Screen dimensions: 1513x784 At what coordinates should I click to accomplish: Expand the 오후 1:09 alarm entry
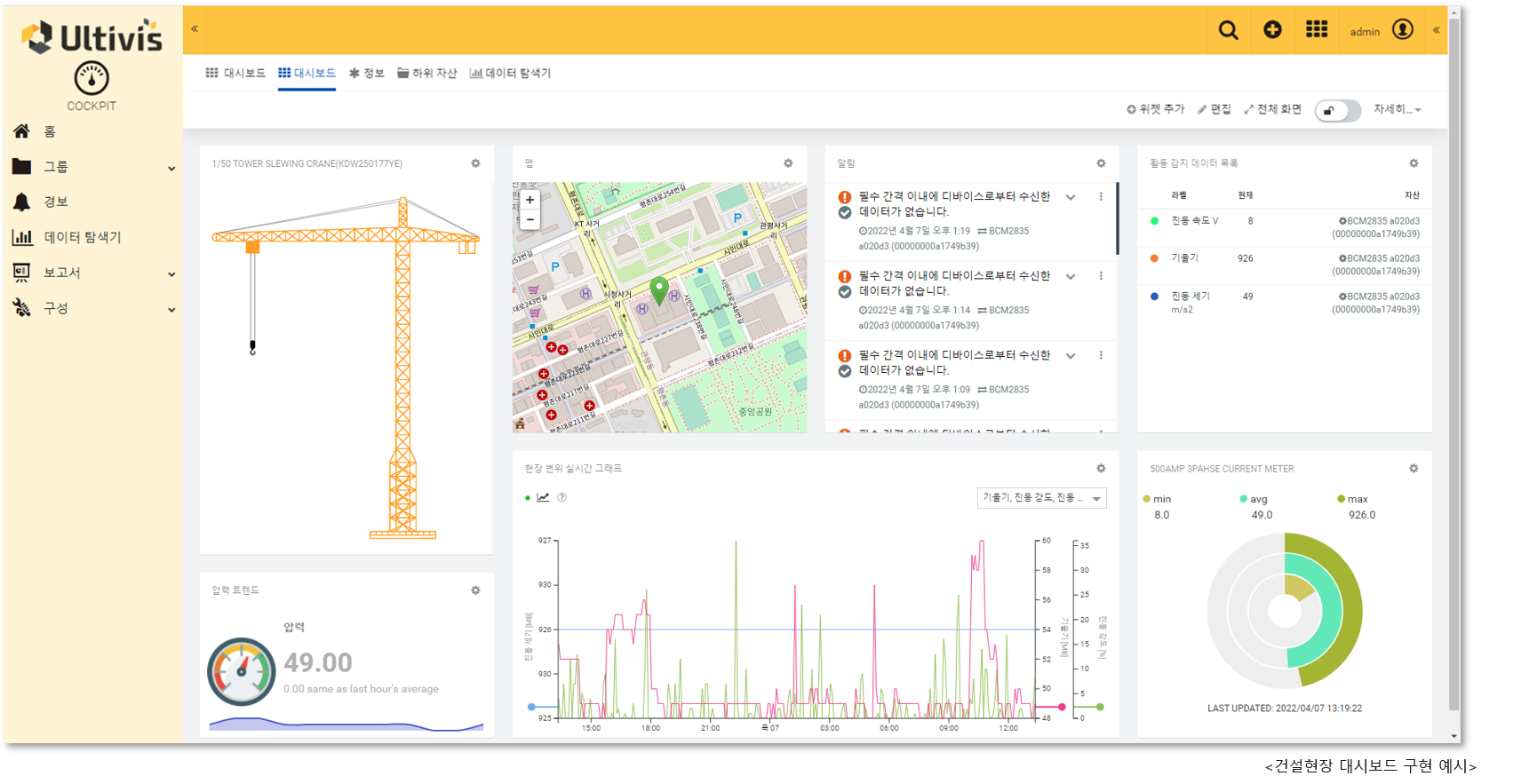[x=1071, y=355]
